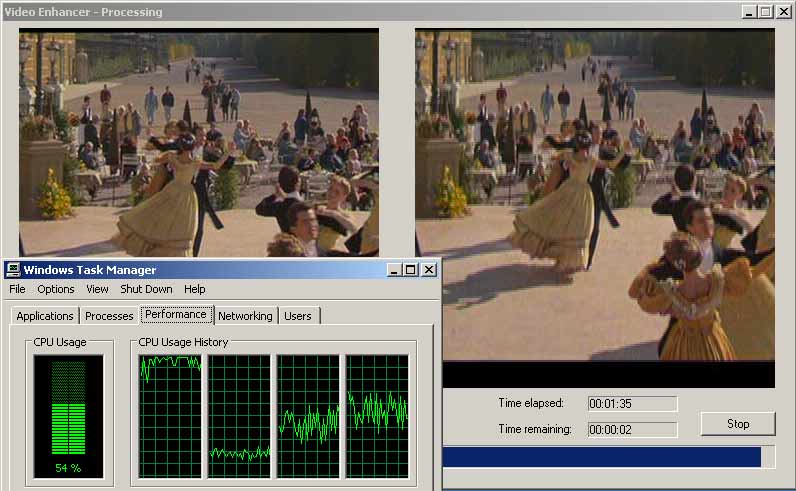Switch to the Applications tab
This screenshot has height=491, width=796.
pyautogui.click(x=45, y=316)
